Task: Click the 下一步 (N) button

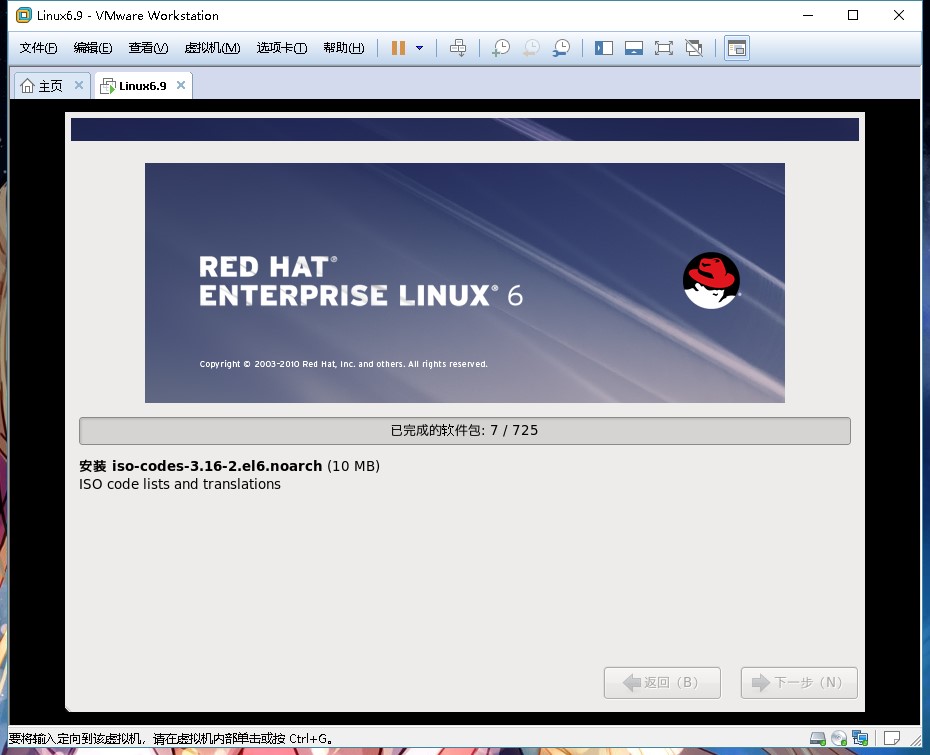Action: 799,683
